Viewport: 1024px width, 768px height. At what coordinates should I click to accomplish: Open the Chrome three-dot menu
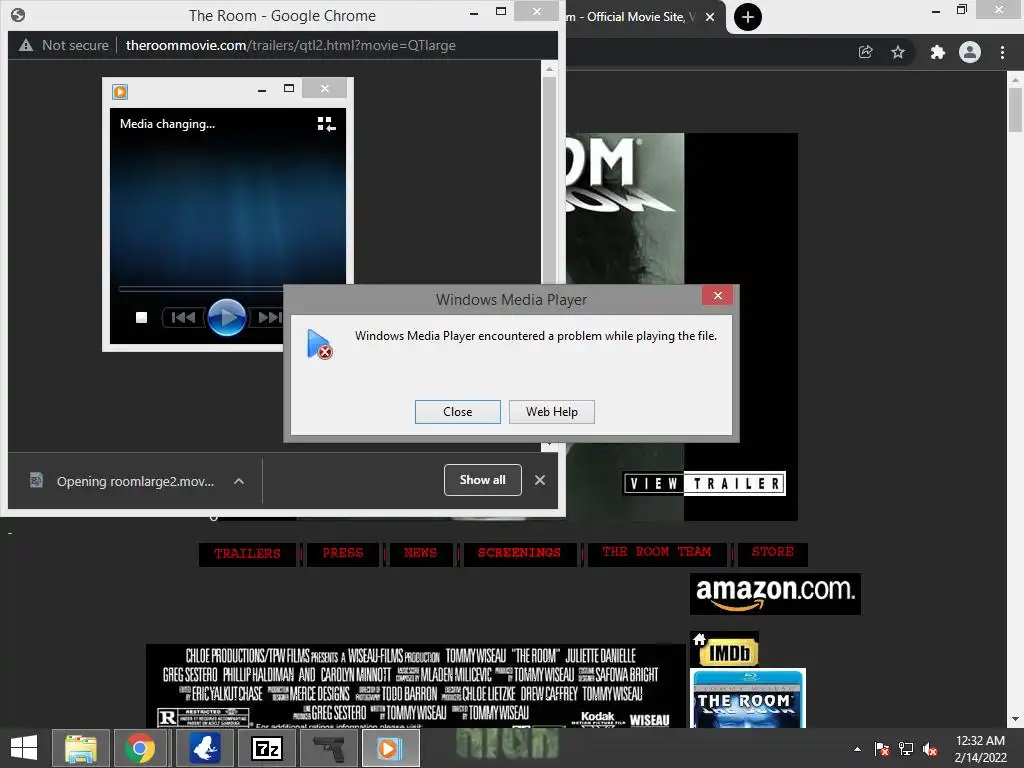coord(1002,52)
